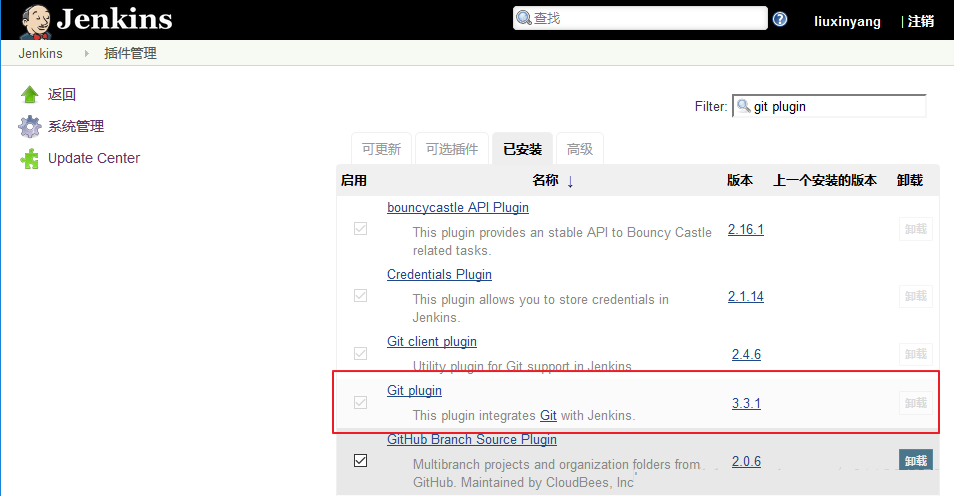Open the GitHub Branch Source Plugin link
This screenshot has height=496, width=954.
472,439
